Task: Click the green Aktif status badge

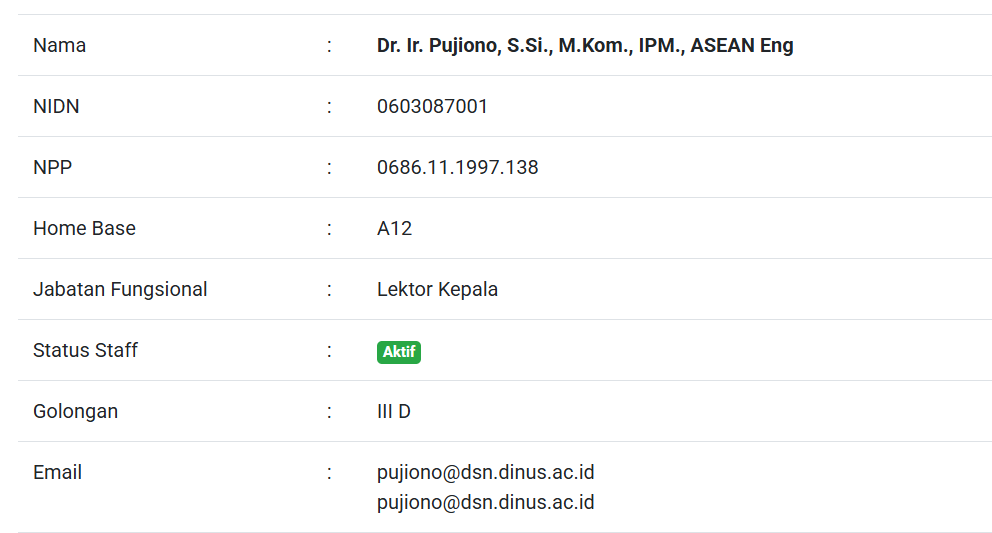Action: click(x=398, y=352)
